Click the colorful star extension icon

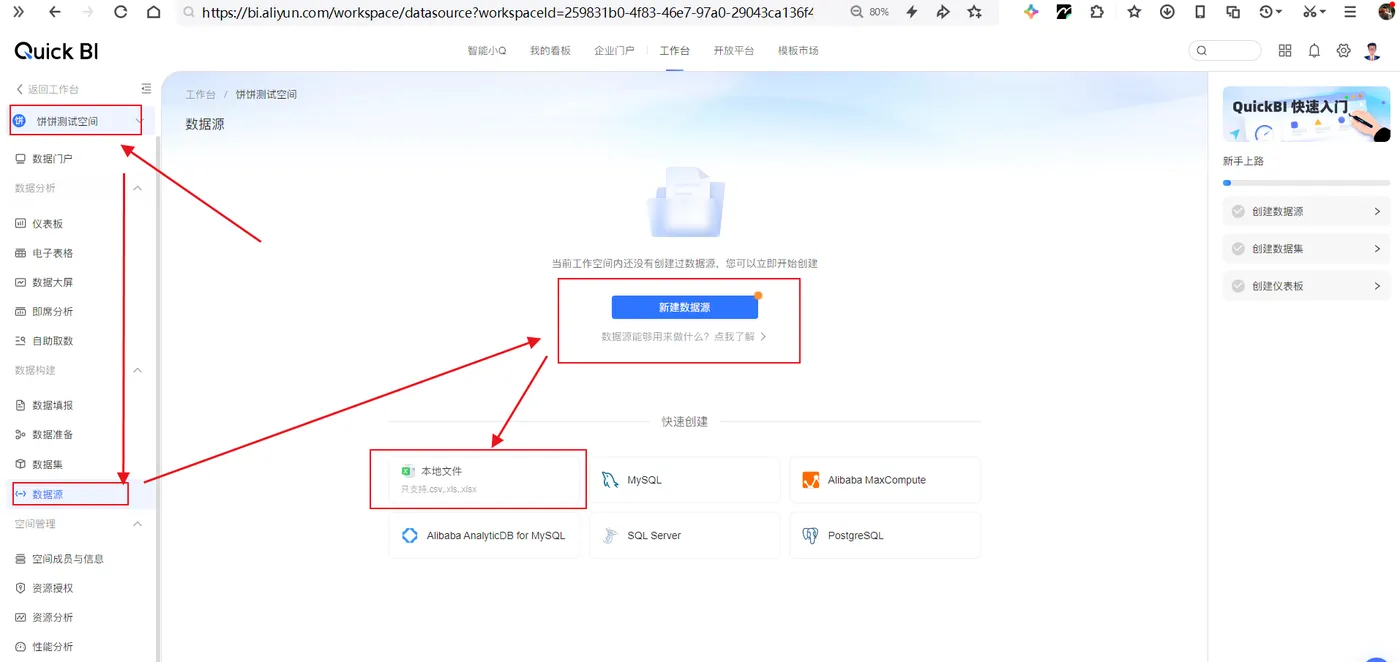coord(1032,12)
